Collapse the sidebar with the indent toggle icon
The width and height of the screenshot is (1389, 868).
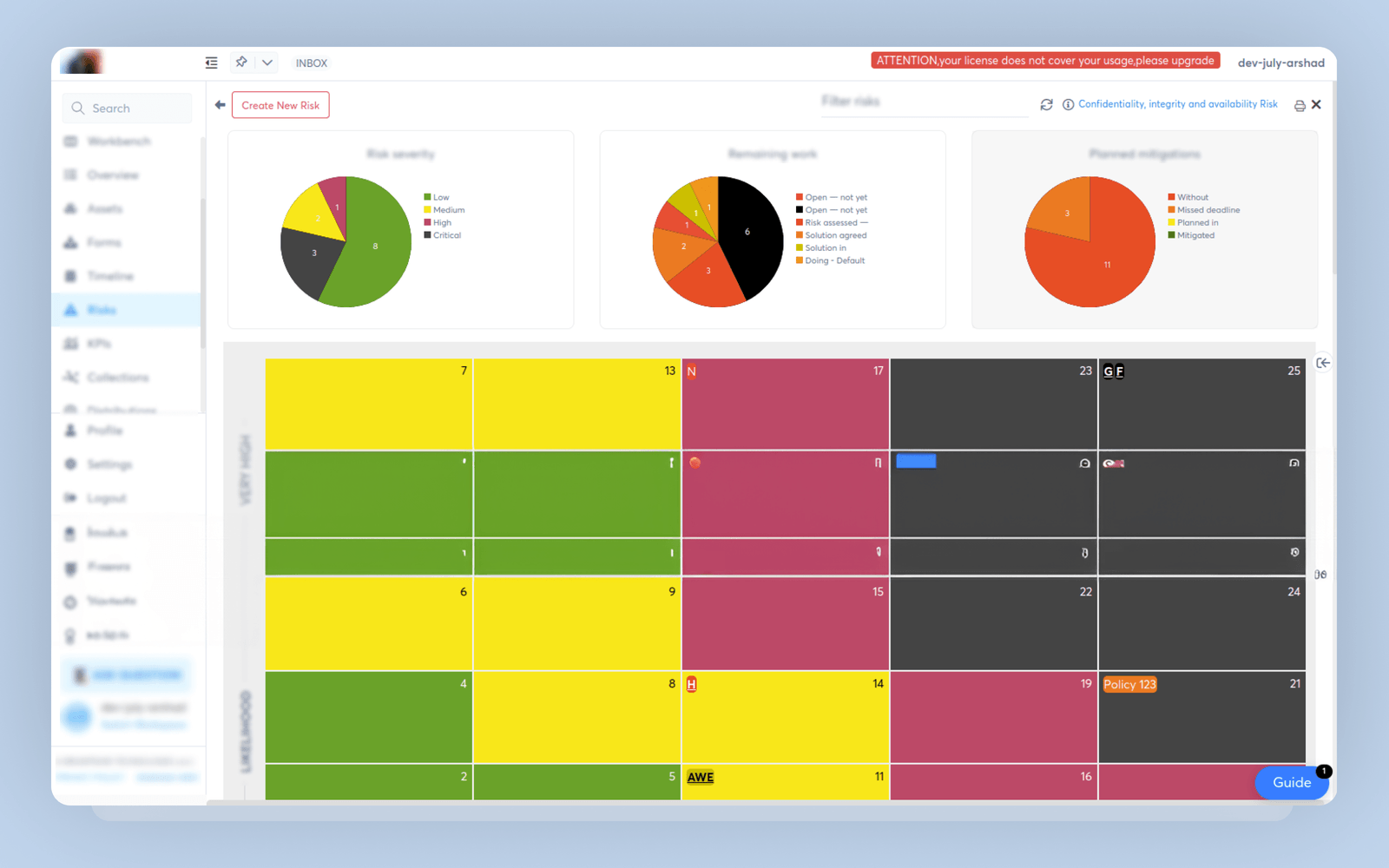coord(210,62)
